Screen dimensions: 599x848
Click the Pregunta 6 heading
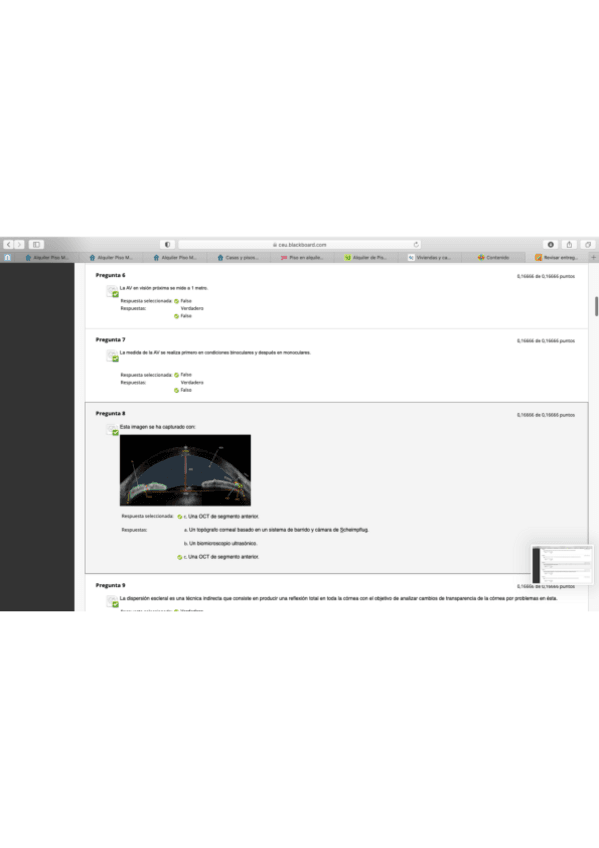pos(110,275)
